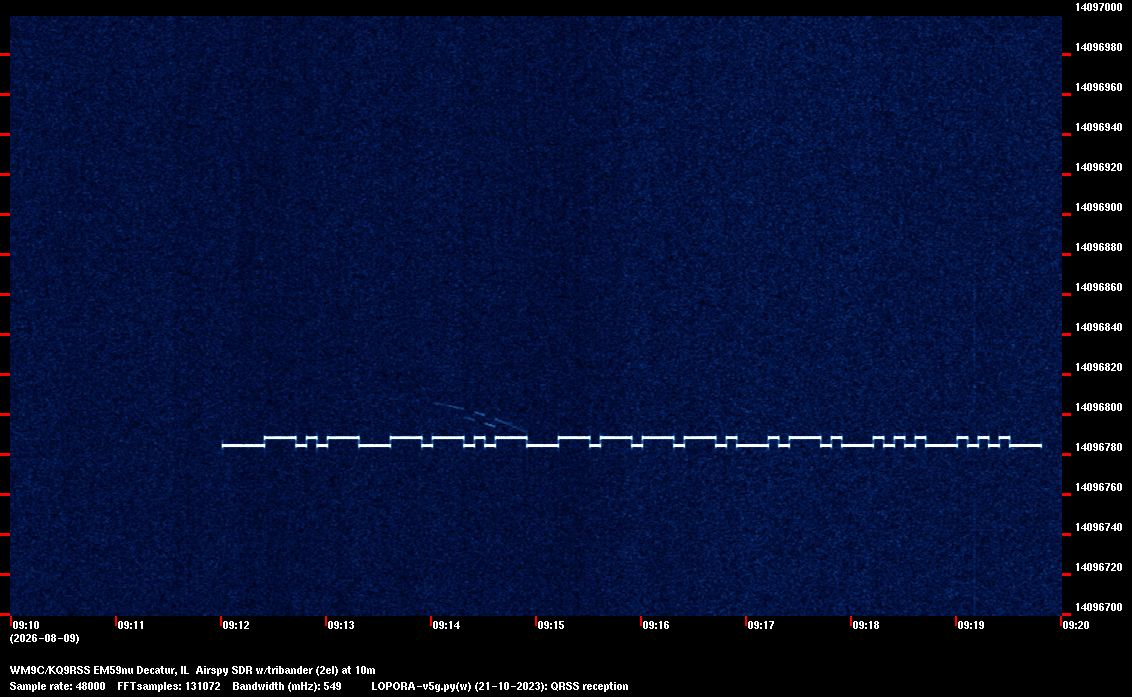Image resolution: width=1132 pixels, height=697 pixels.
Task: Click the 09:18 time axis label
Action: coord(866,625)
